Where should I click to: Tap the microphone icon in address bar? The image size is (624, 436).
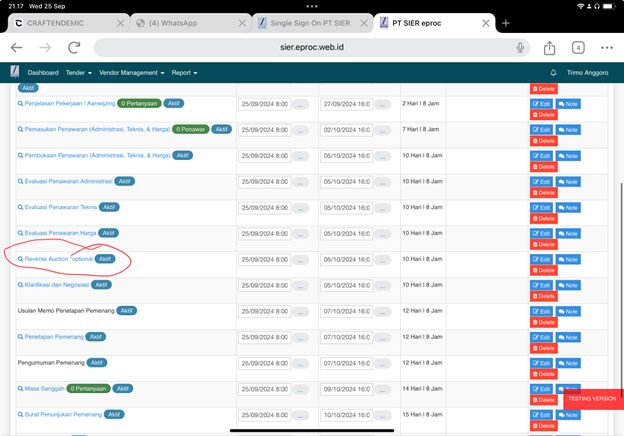coord(521,47)
